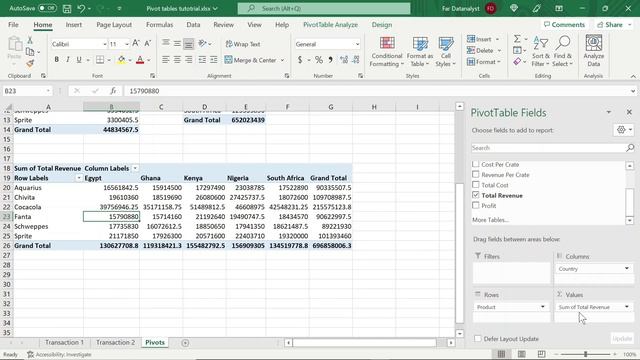The image size is (640, 360).
Task: Increase font size with larger A icon
Action: pyautogui.click(x=136, y=43)
